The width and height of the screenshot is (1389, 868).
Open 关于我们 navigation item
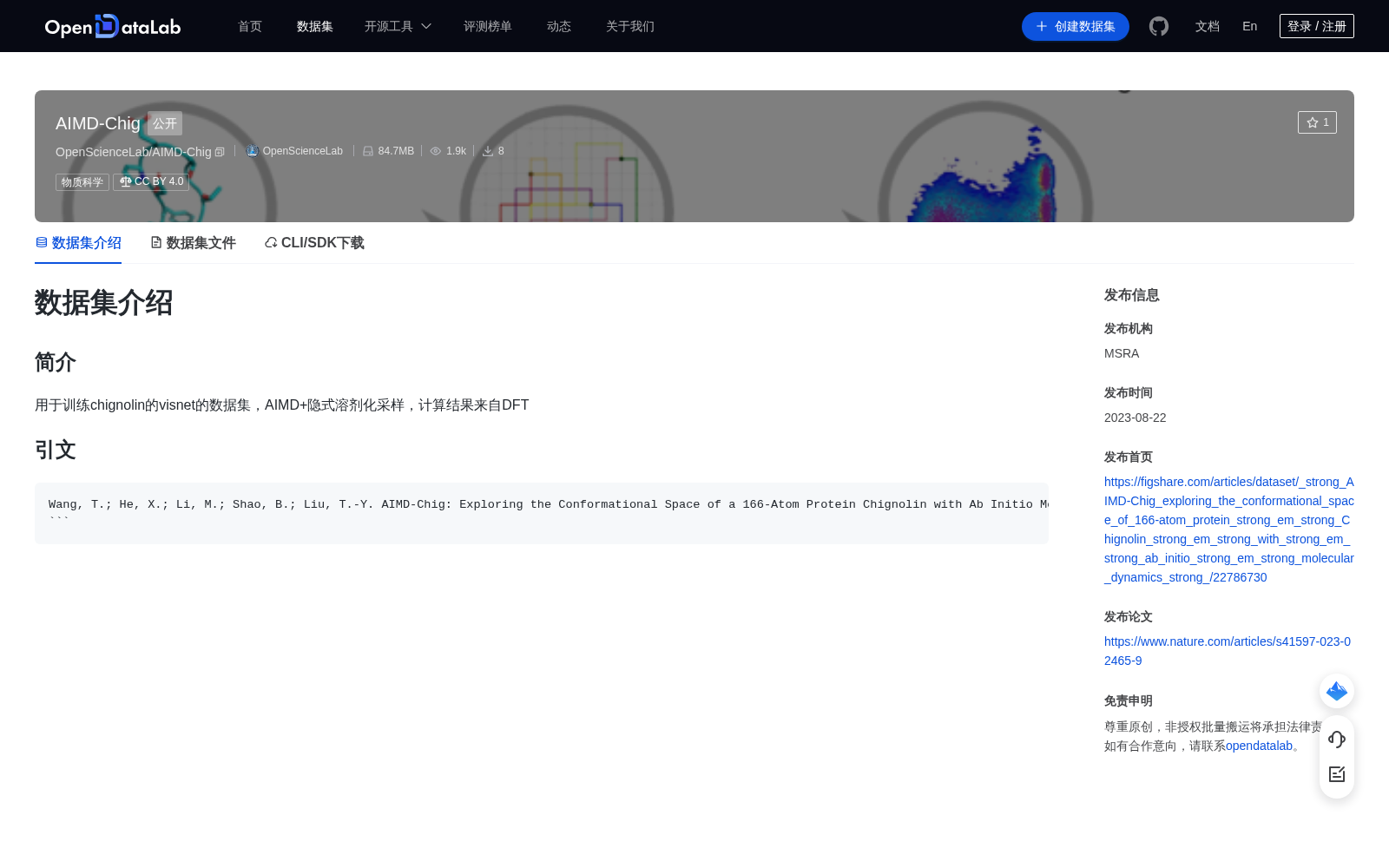pos(630,26)
